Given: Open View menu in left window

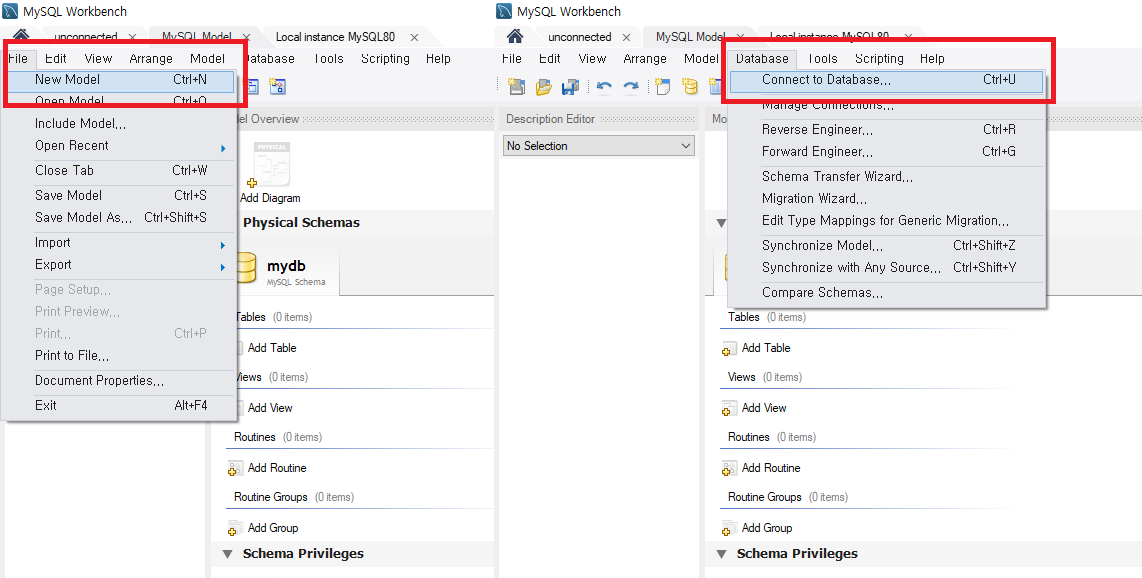Looking at the screenshot, I should coord(98,59).
